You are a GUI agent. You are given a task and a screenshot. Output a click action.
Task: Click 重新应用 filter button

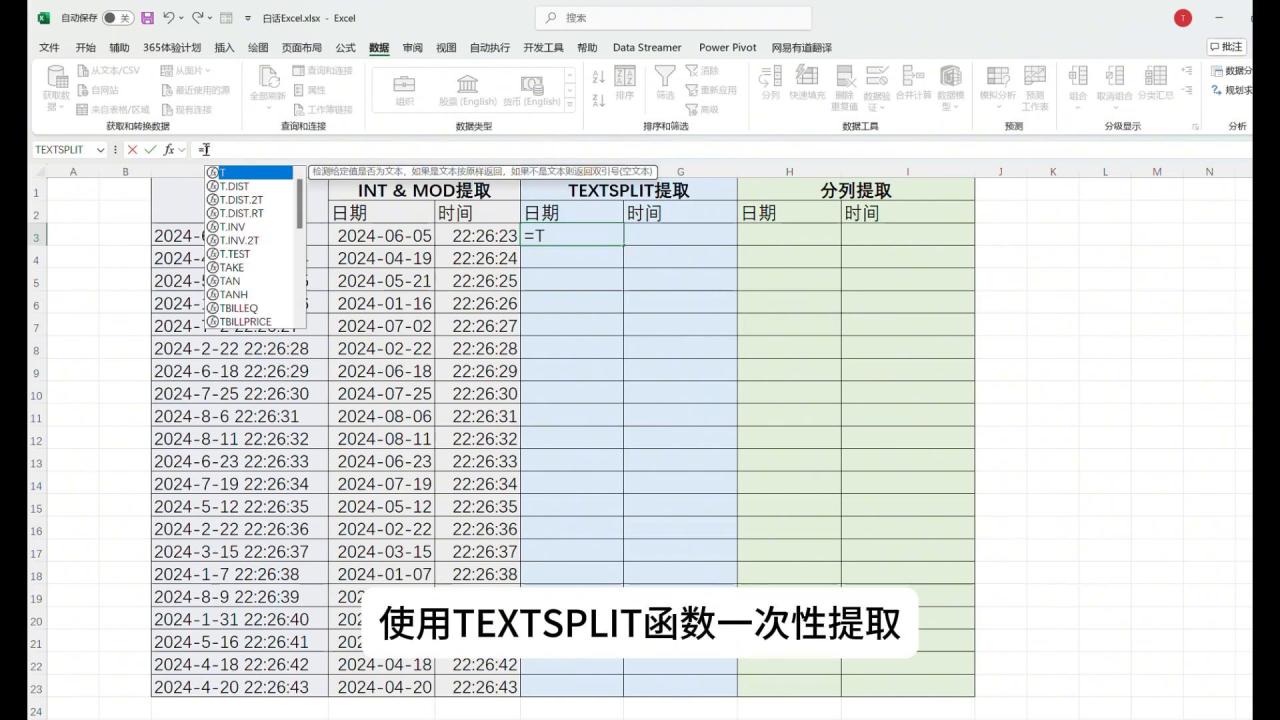[711, 90]
